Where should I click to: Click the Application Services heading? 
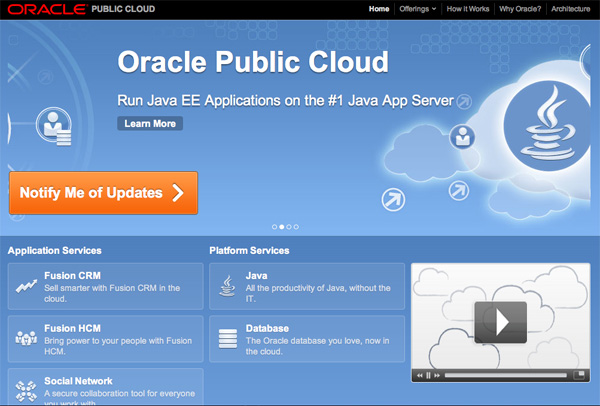click(x=54, y=251)
